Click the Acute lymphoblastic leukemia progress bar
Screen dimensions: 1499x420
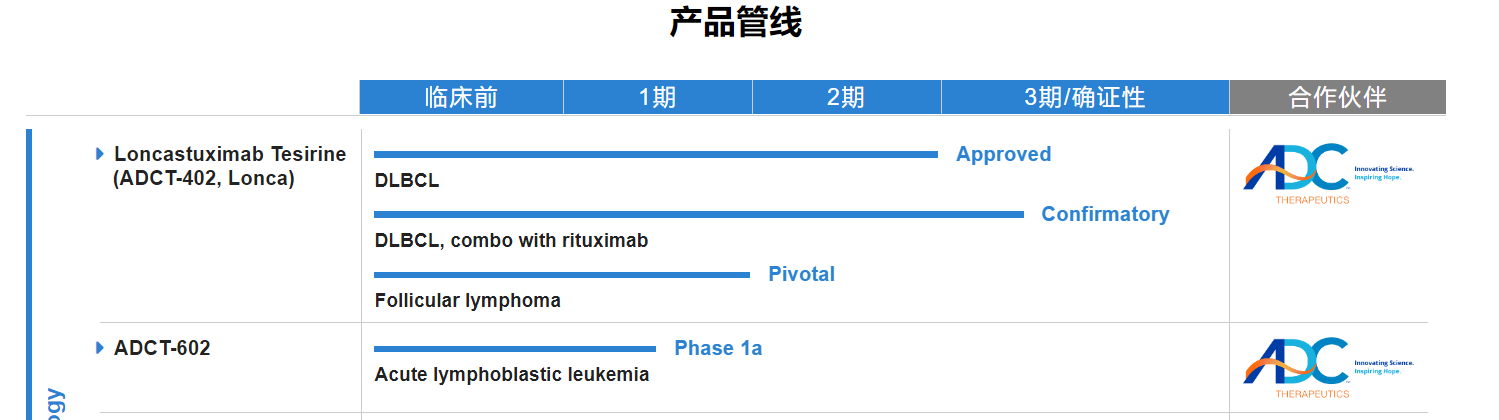point(515,349)
